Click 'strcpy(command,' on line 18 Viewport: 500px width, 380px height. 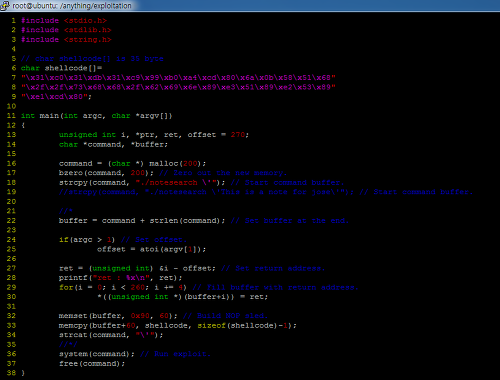click(95, 183)
